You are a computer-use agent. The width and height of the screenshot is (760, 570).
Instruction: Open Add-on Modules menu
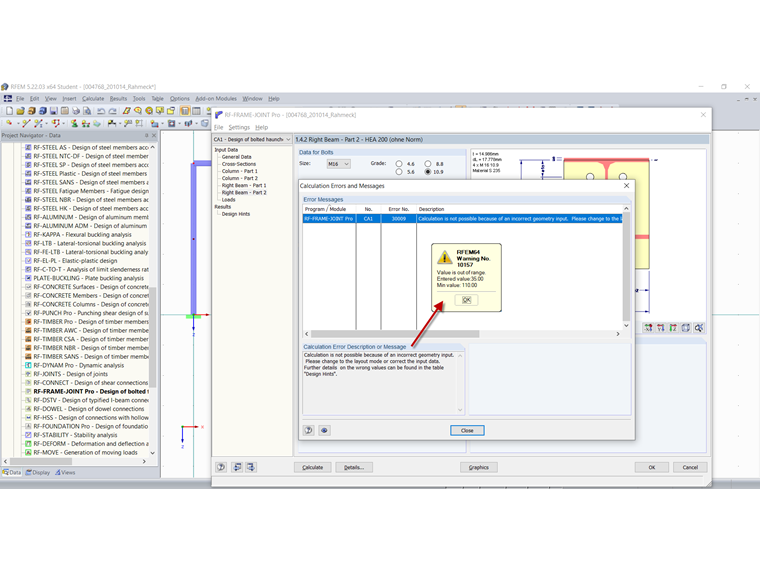(x=216, y=98)
